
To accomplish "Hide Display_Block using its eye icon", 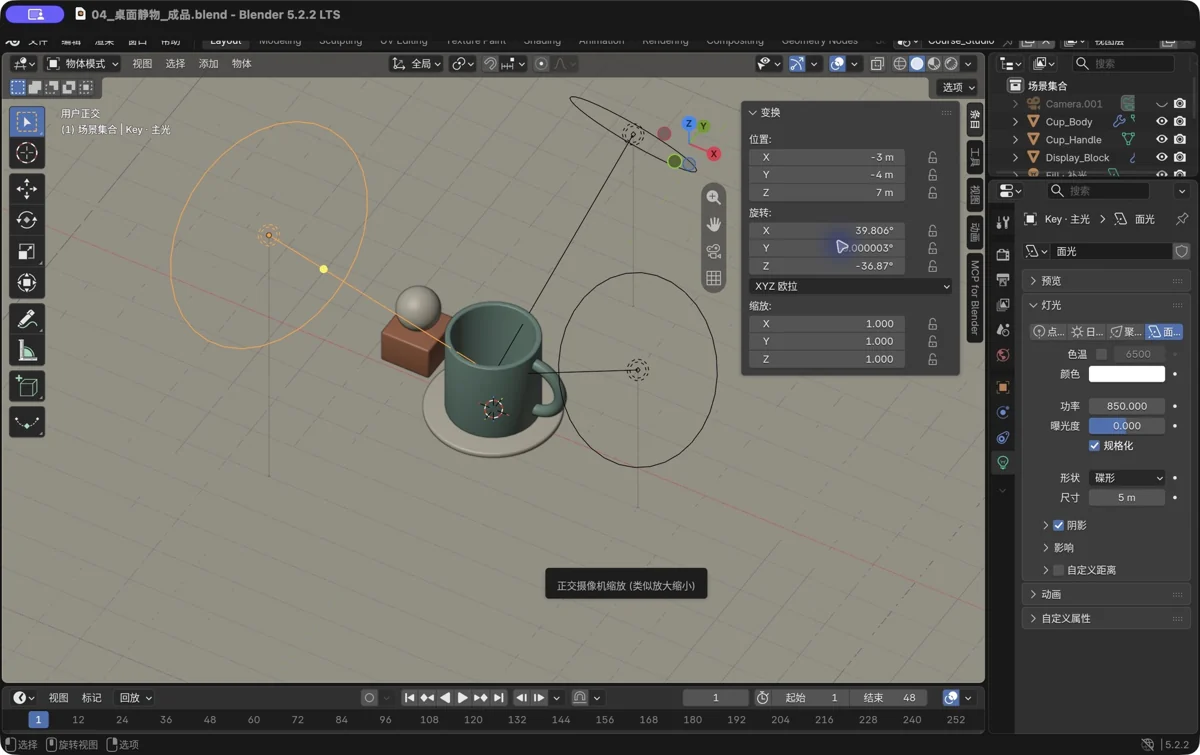I will (1161, 158).
